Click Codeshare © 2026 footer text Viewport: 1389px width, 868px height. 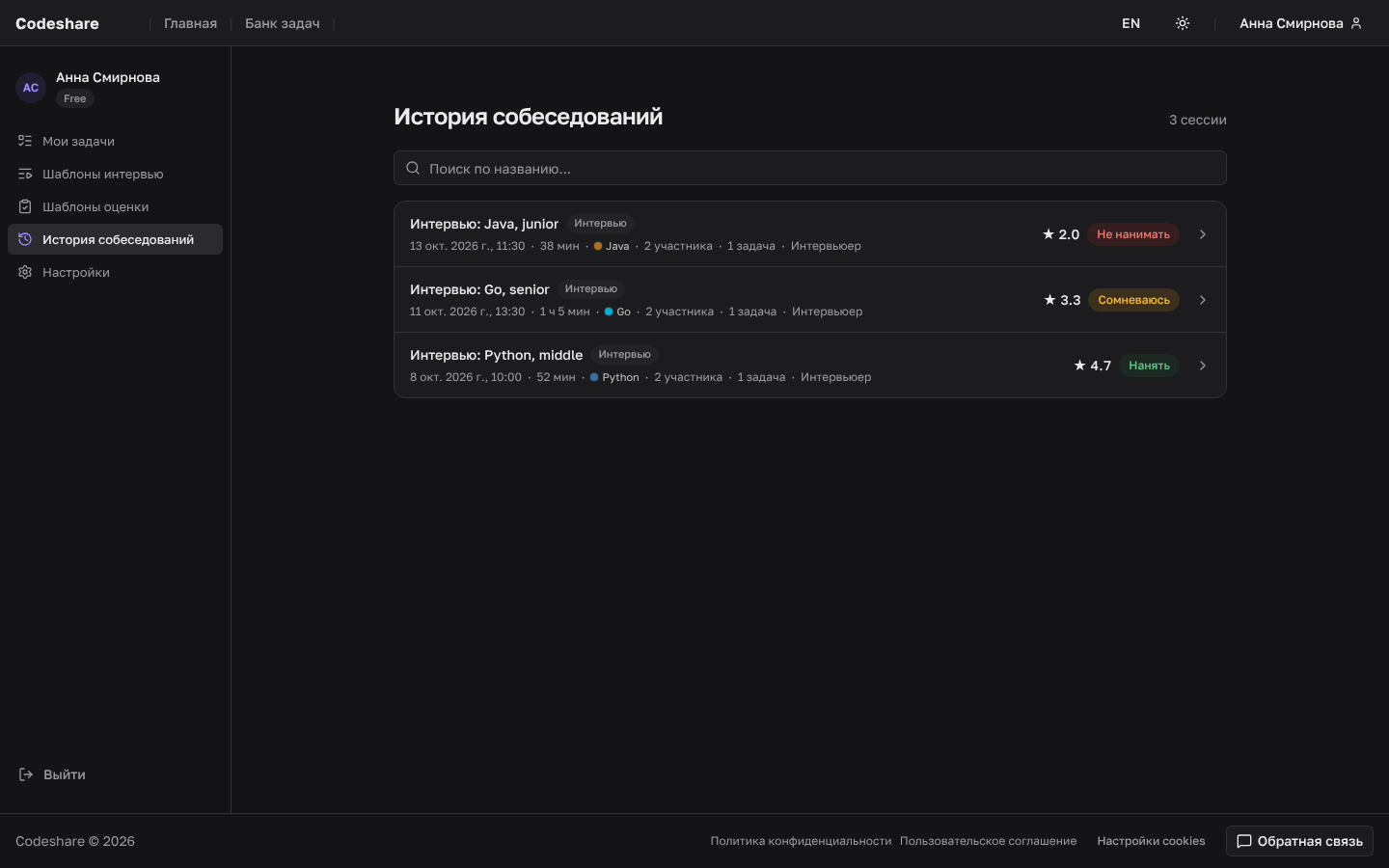pyautogui.click(x=75, y=841)
